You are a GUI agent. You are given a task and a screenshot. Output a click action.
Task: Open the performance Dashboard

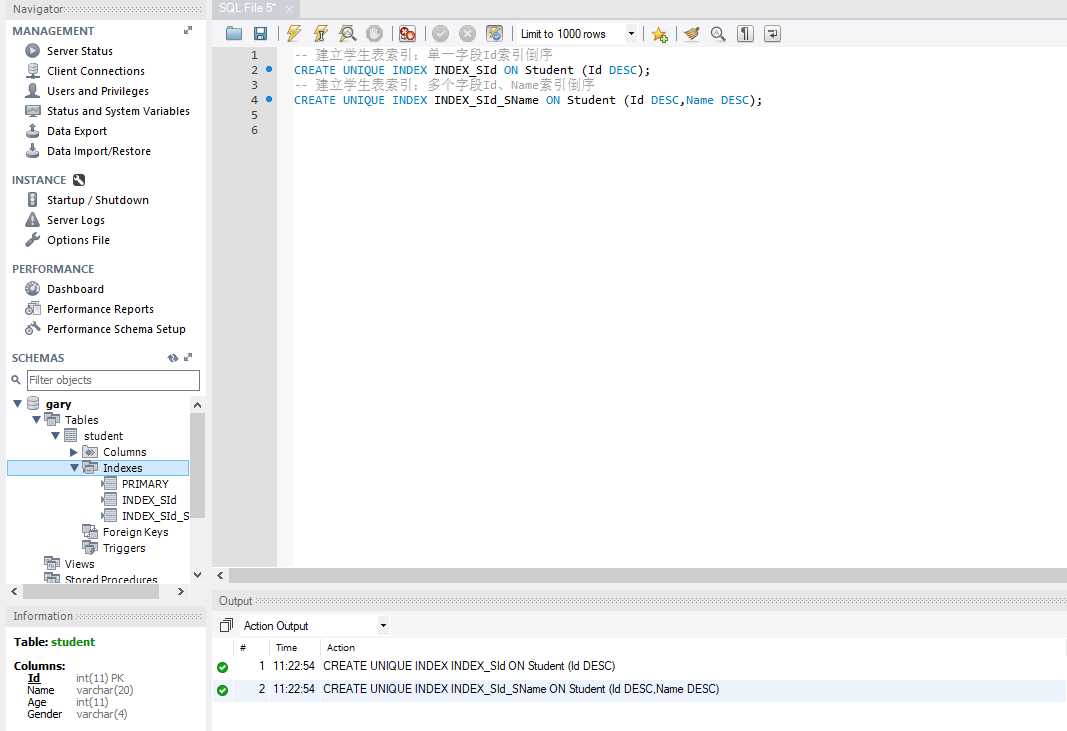pos(75,289)
